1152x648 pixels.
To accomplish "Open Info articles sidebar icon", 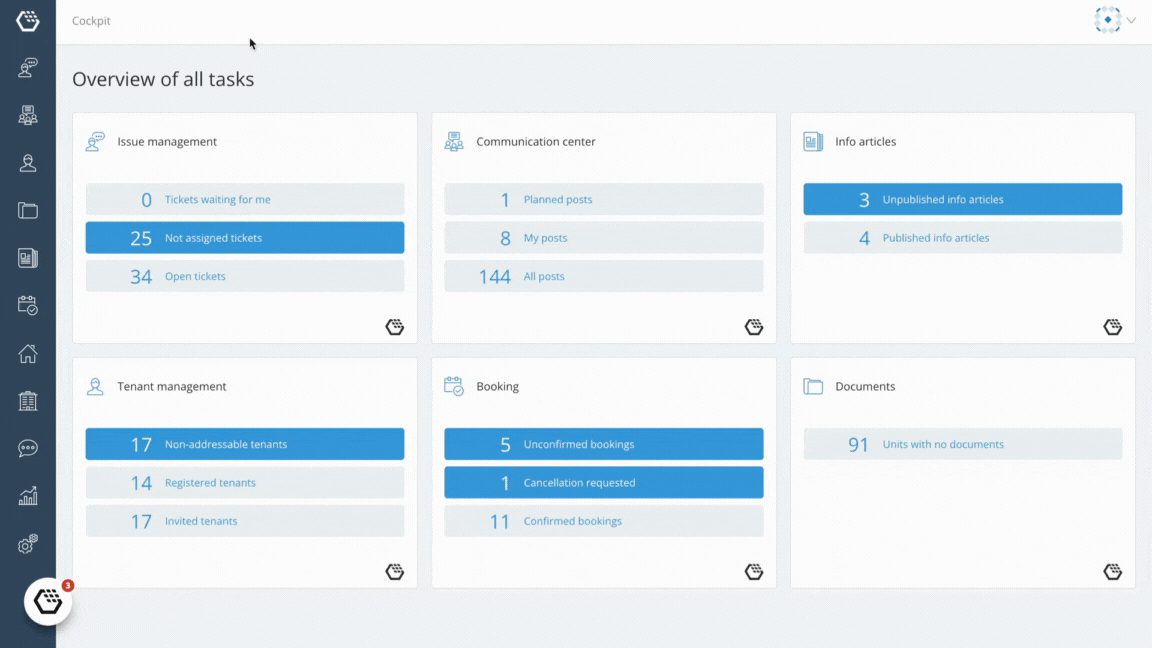I will point(28,258).
